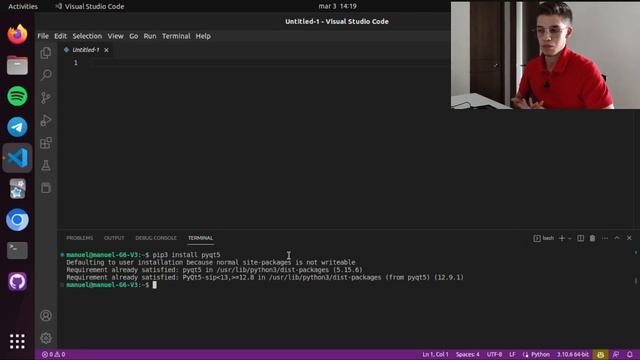Show Applications grid in dock
This screenshot has height=360, width=640.
pyautogui.click(x=17, y=341)
